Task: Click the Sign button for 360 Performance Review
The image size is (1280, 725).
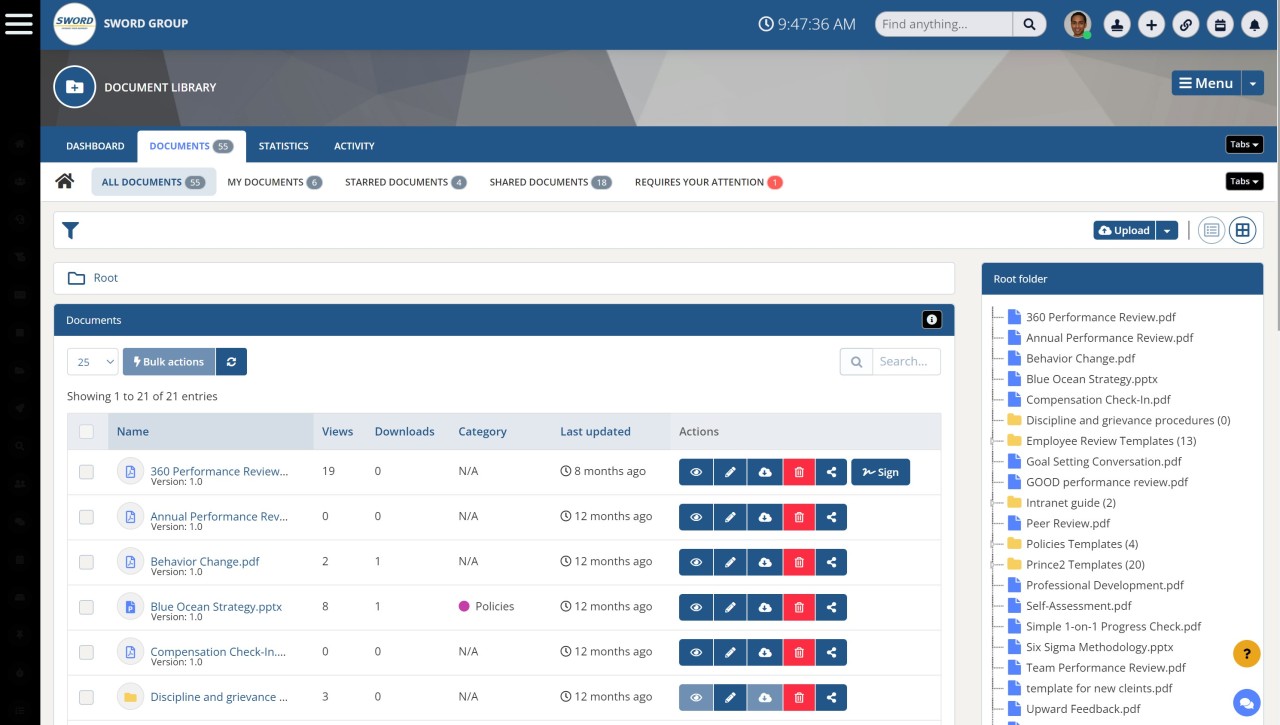Action: click(880, 471)
